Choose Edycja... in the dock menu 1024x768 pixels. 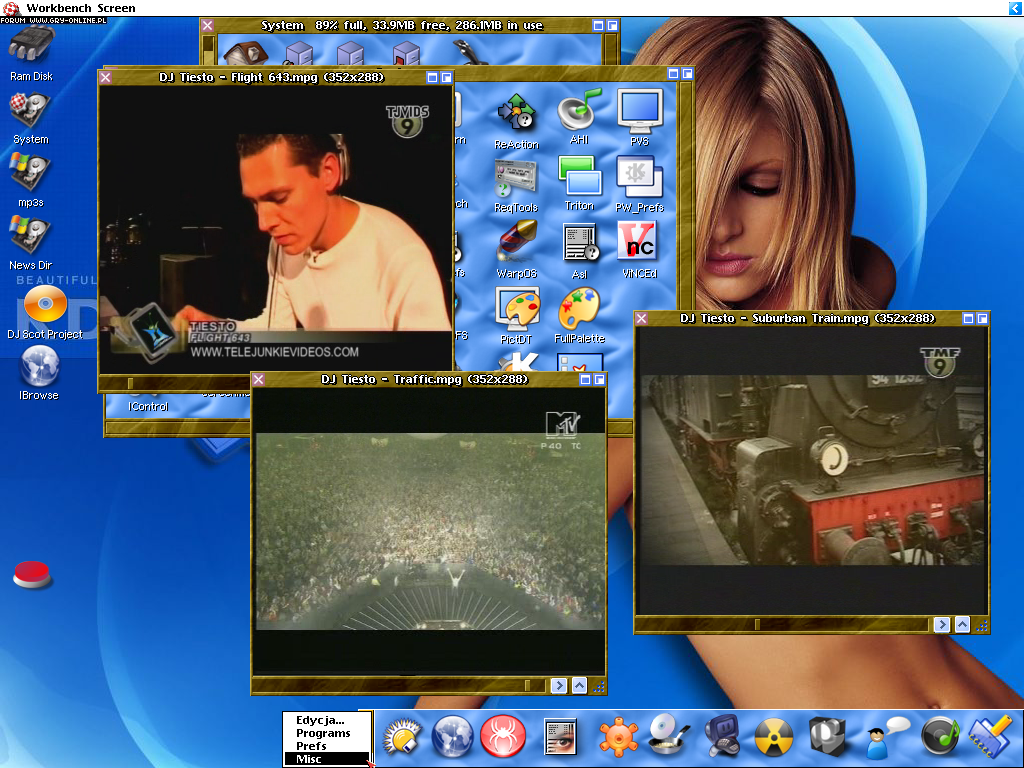[x=320, y=720]
